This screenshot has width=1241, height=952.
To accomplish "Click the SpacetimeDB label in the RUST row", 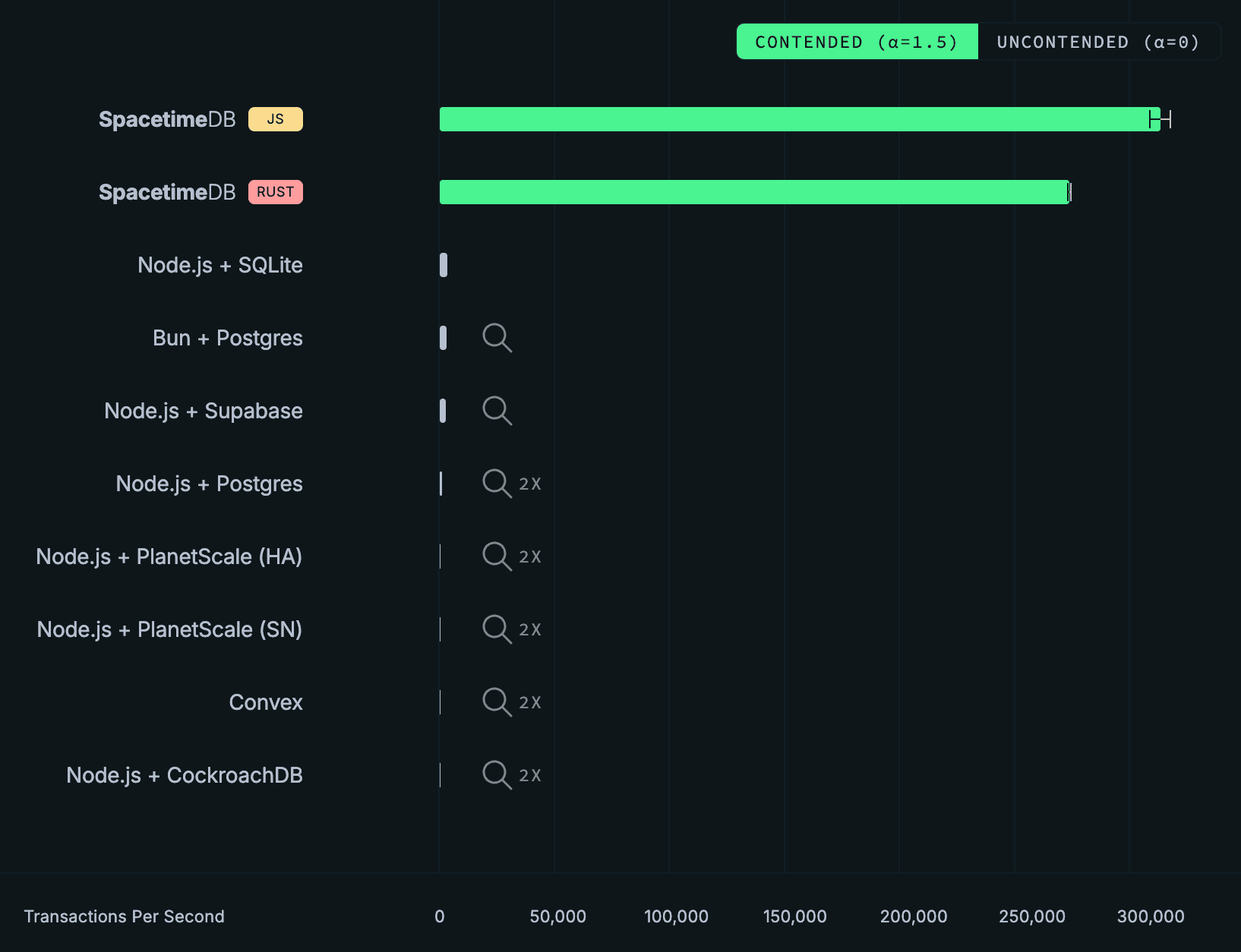I will (x=167, y=192).
